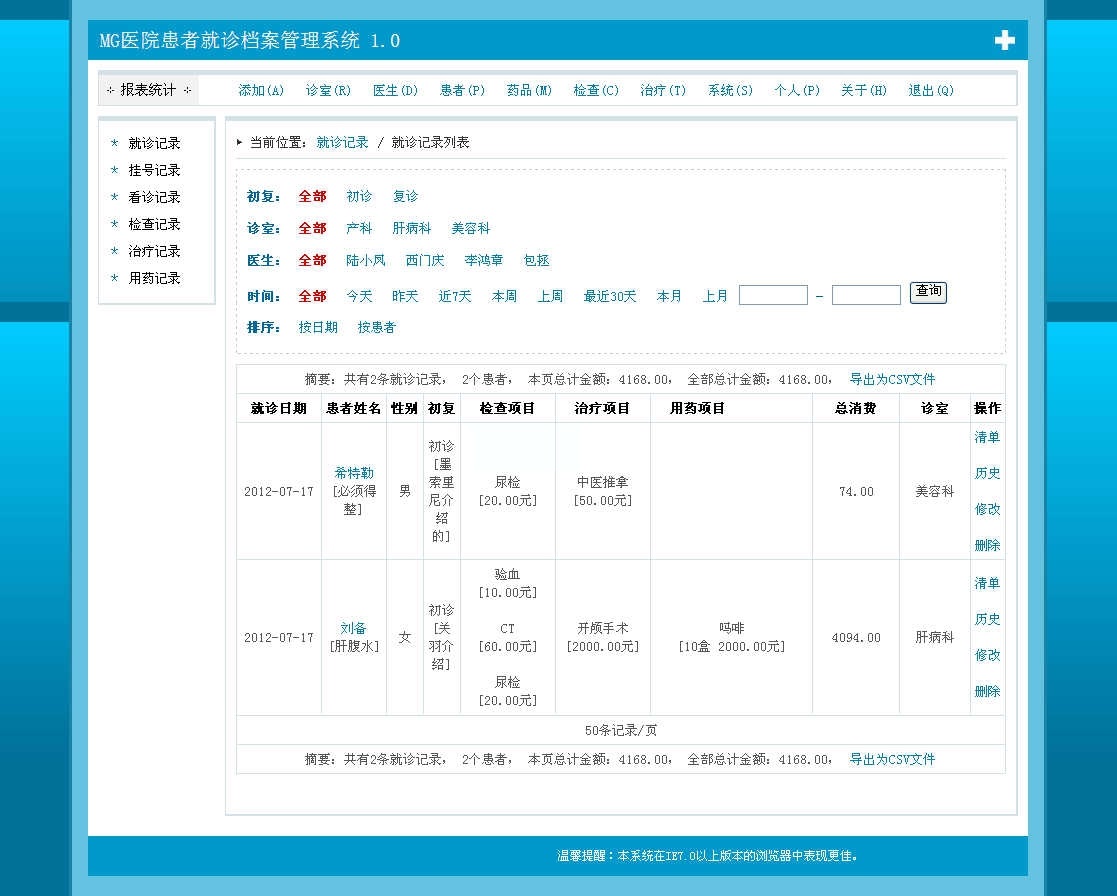
Task: Open the 药品(M) menu
Action: point(529,90)
